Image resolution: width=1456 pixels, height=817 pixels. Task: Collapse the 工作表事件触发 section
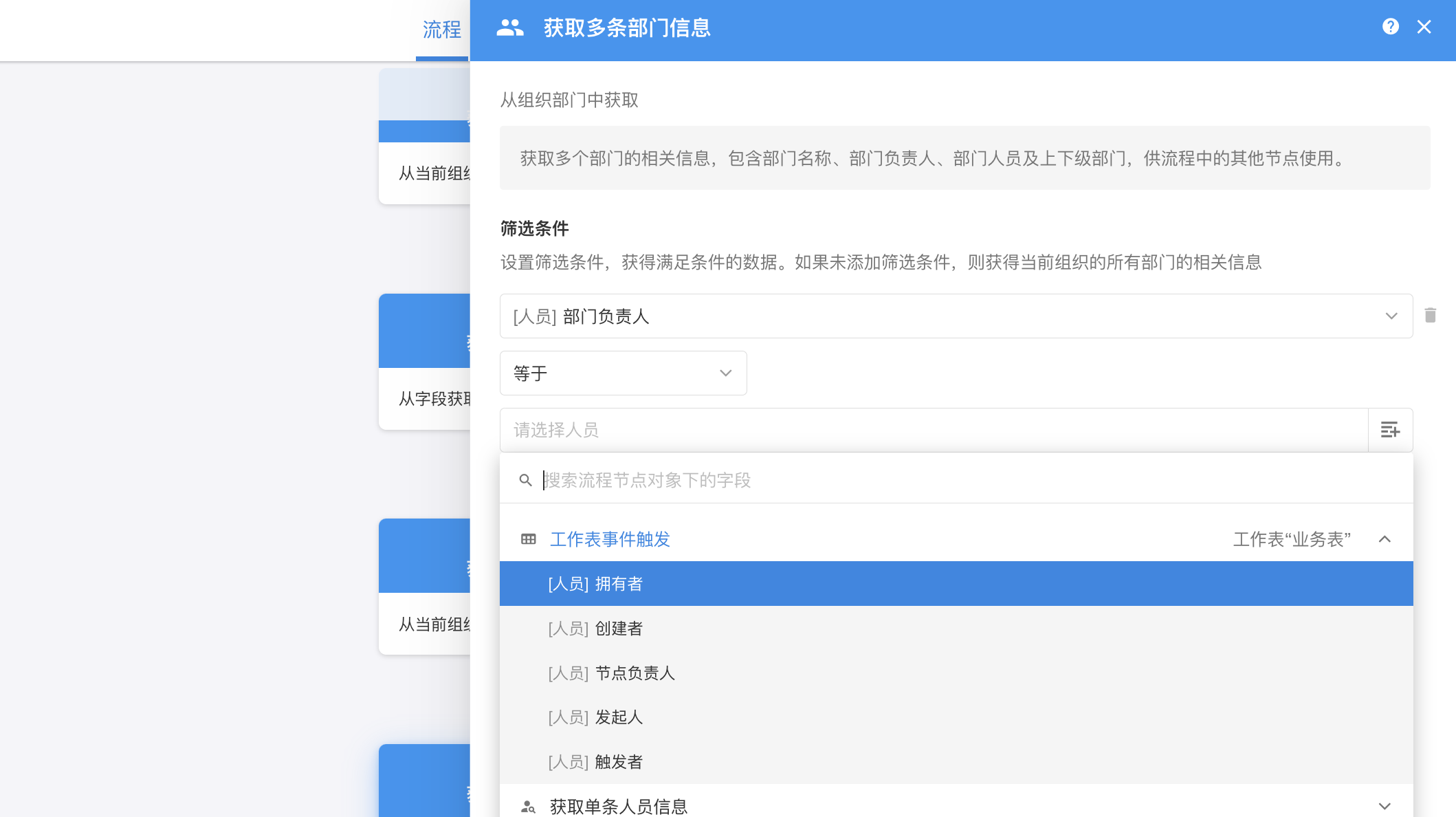point(1385,539)
